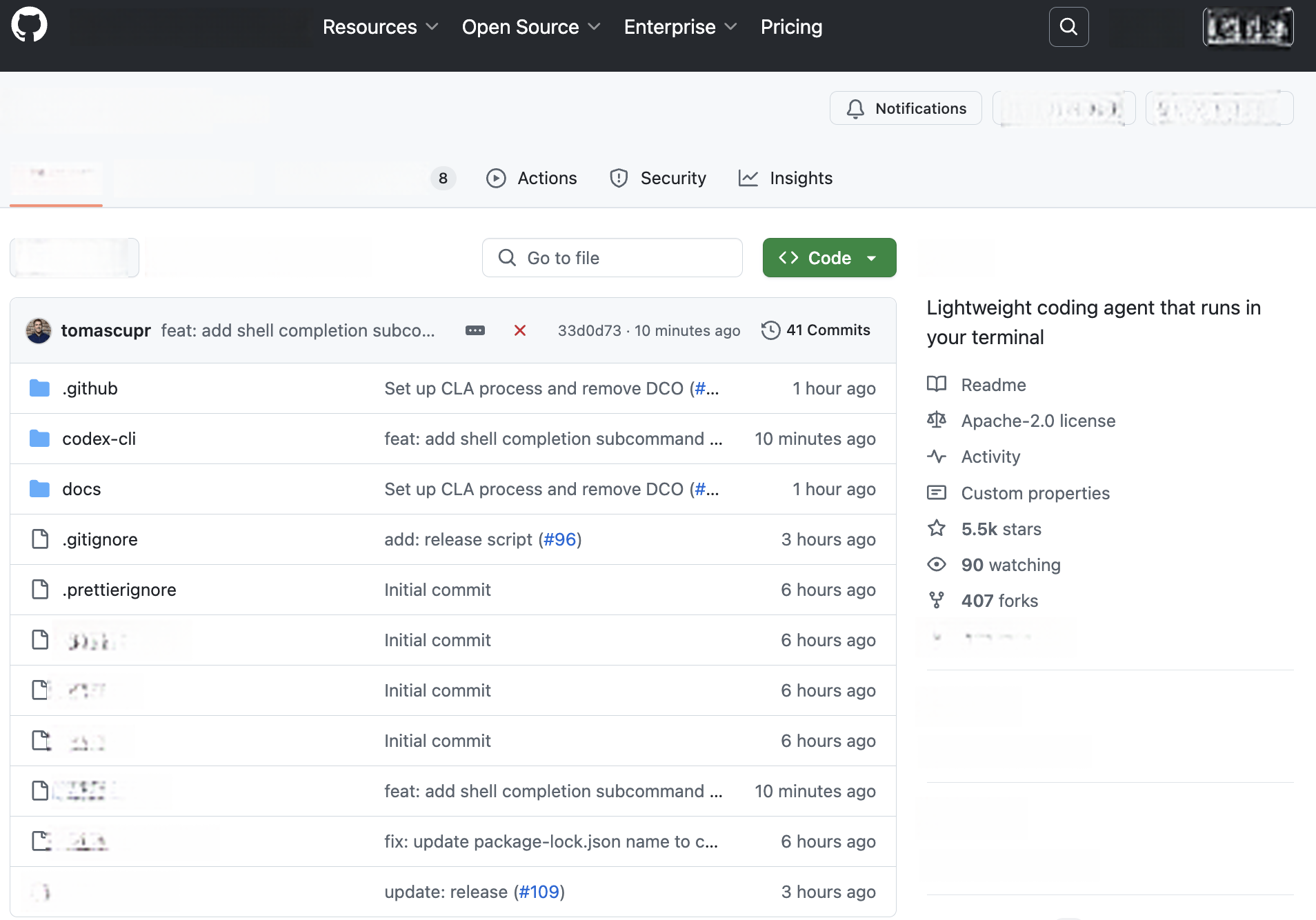View the 407 forks list
This screenshot has width=1316, height=920.
pyautogui.click(x=999, y=601)
